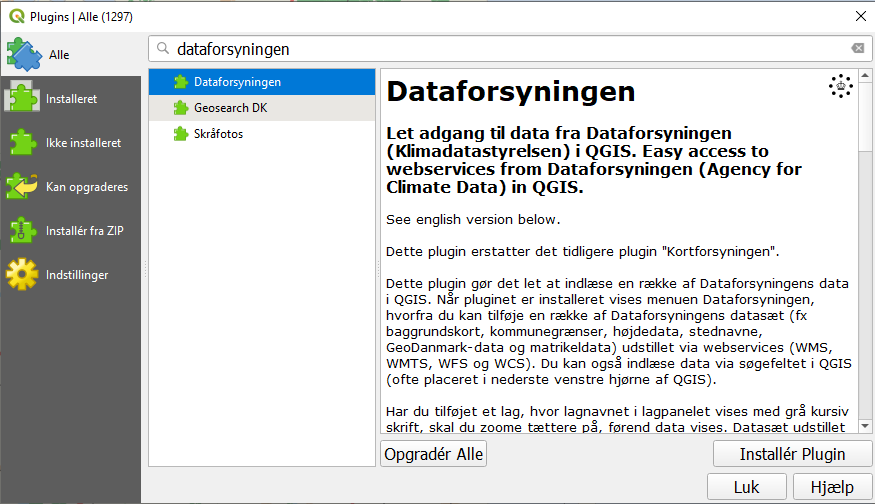
Task: Click the QGIS logo in title bar
Action: [x=17, y=16]
